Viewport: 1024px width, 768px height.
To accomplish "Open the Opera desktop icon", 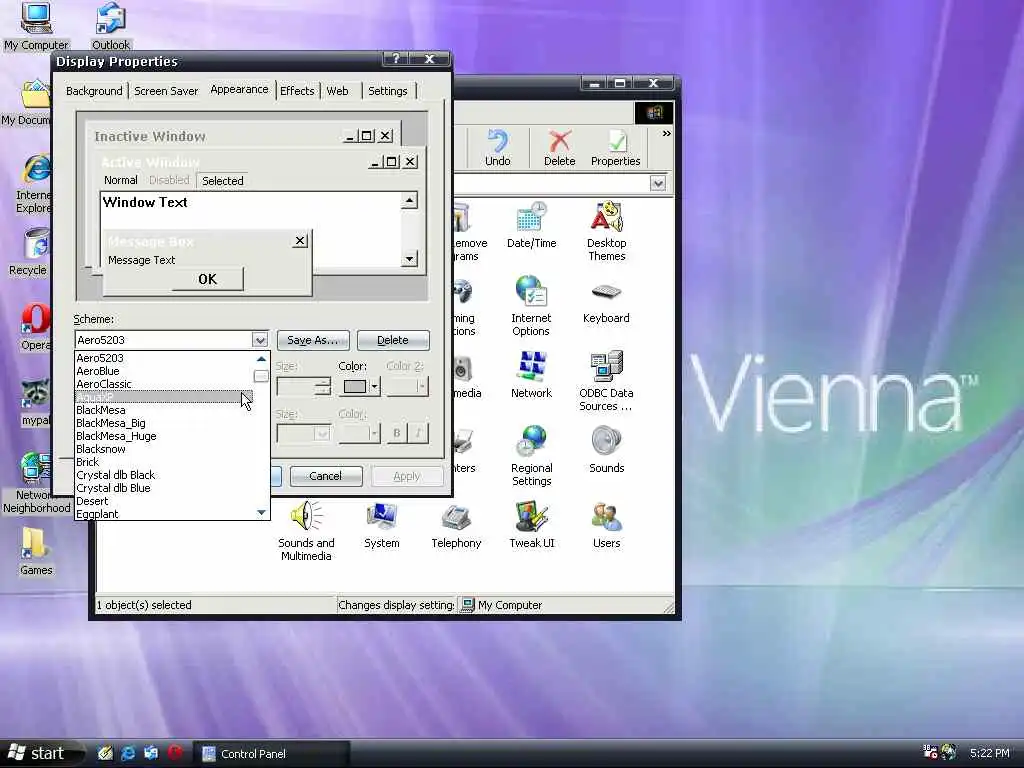I will coord(35,327).
